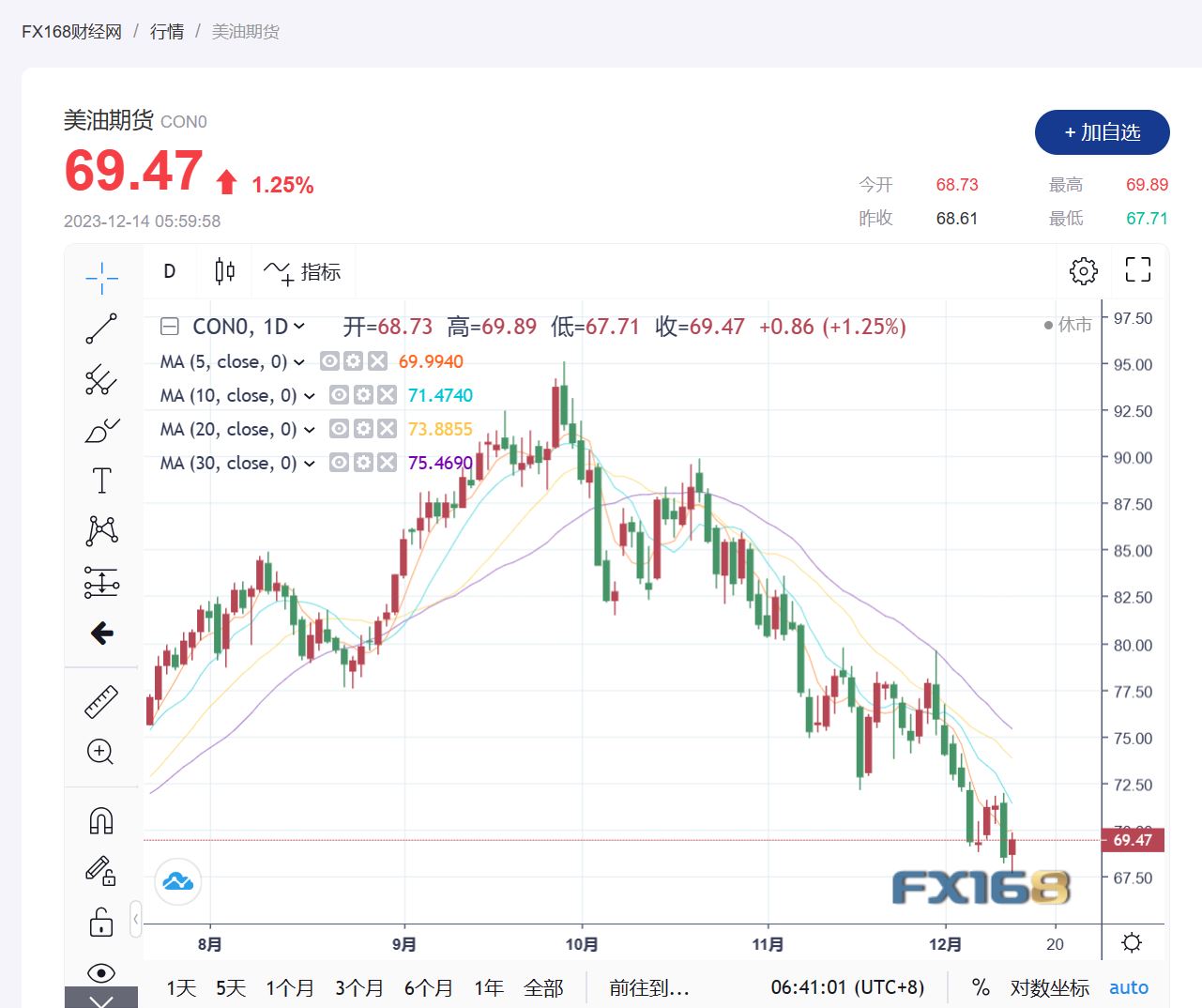Click the 前往到... go-to date field
1202x1008 pixels.
click(648, 987)
